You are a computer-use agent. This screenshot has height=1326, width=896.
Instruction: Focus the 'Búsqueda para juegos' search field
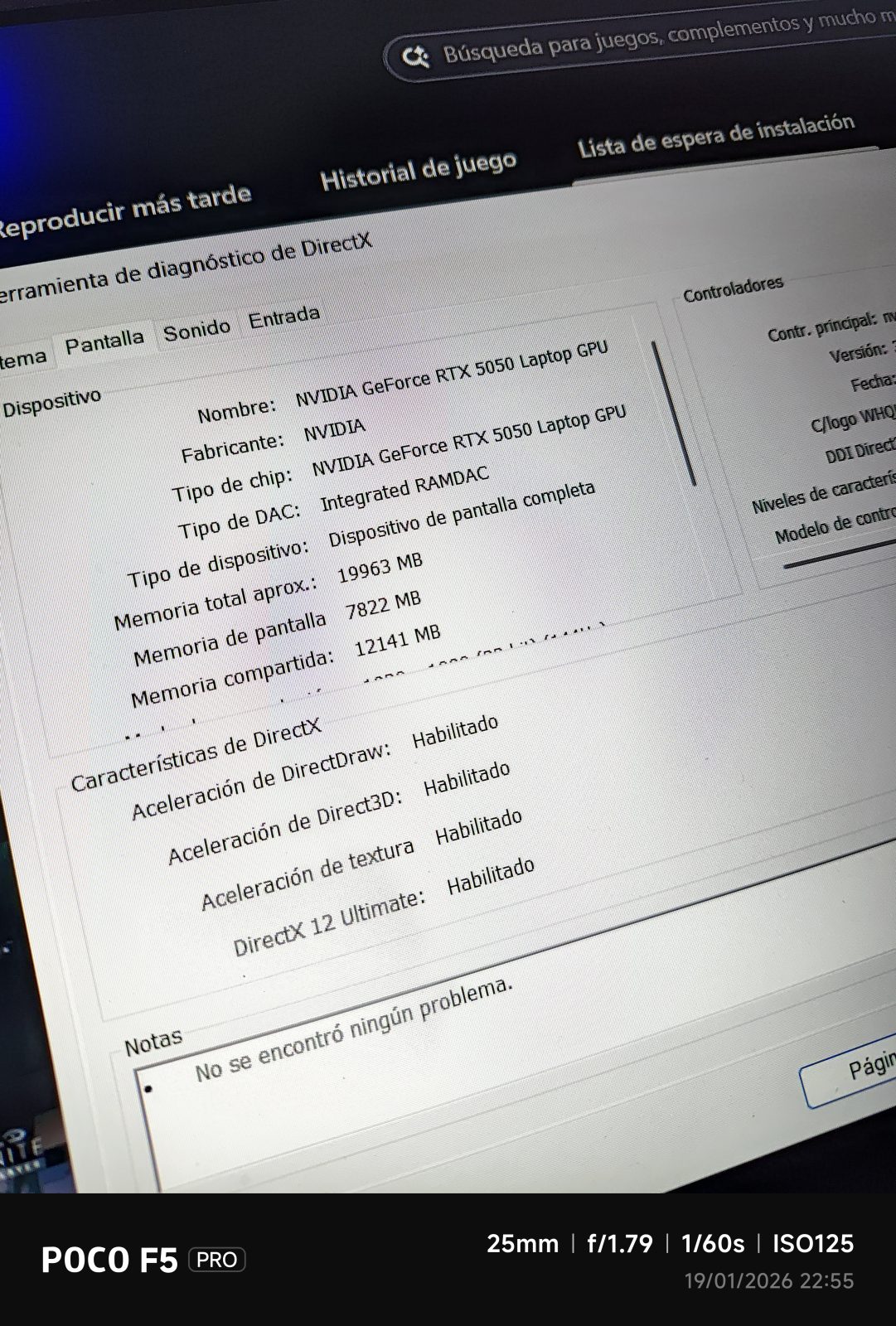tap(640, 43)
